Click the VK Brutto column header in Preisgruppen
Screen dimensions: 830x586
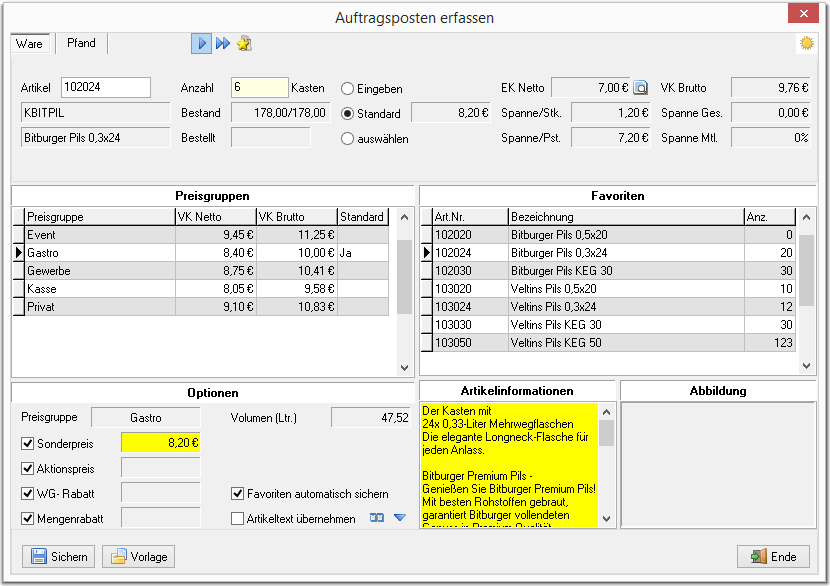[297, 217]
